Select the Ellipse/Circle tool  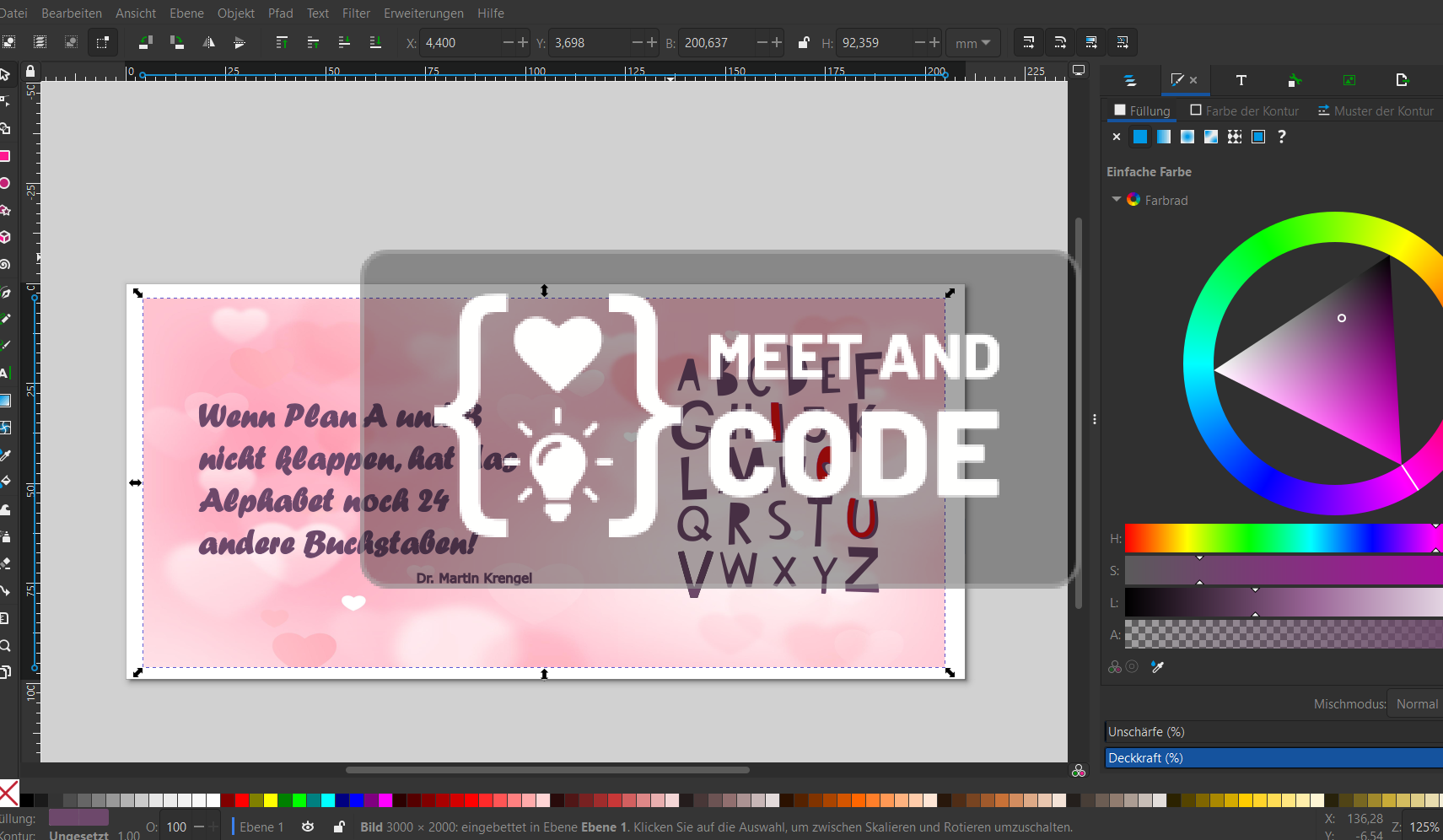(x=4, y=183)
